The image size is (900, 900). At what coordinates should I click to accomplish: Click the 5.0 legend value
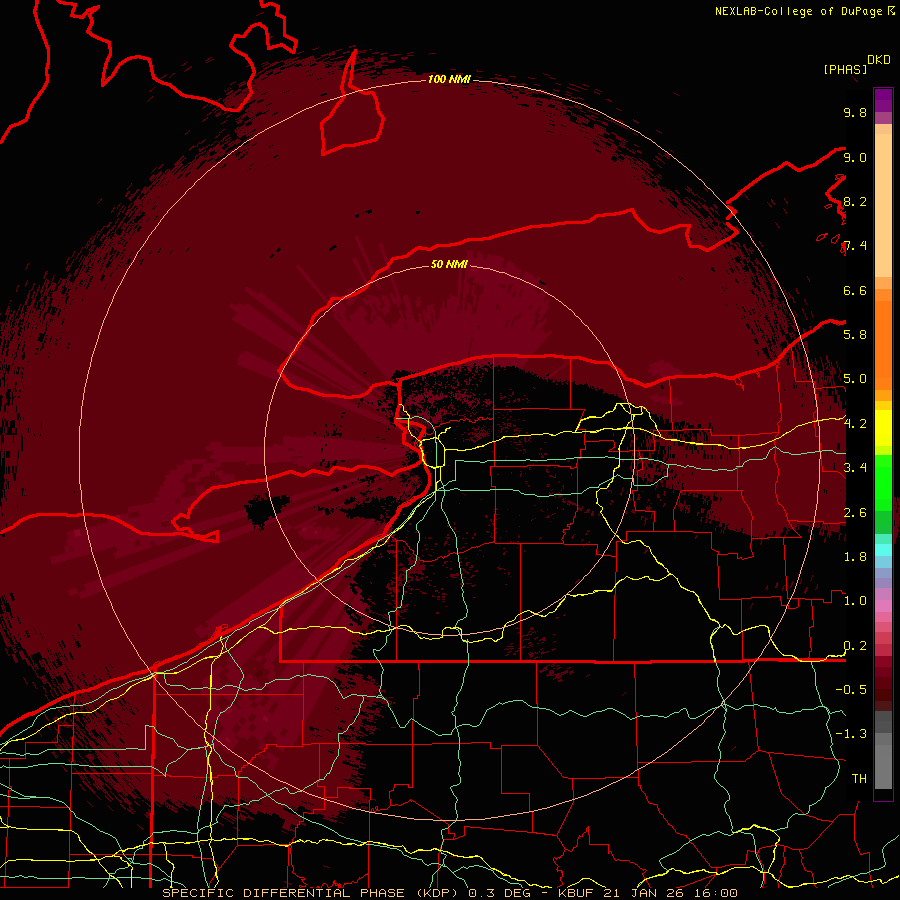tap(855, 379)
